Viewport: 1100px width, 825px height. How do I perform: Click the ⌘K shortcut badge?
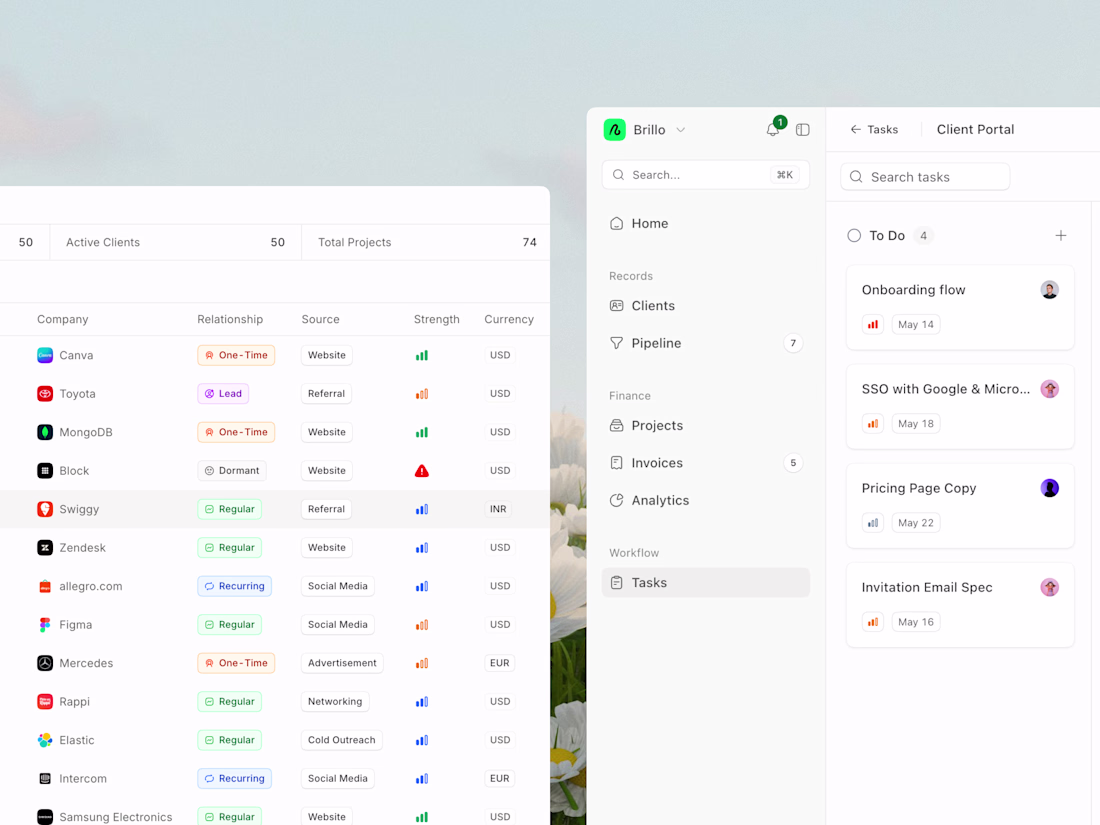click(784, 175)
